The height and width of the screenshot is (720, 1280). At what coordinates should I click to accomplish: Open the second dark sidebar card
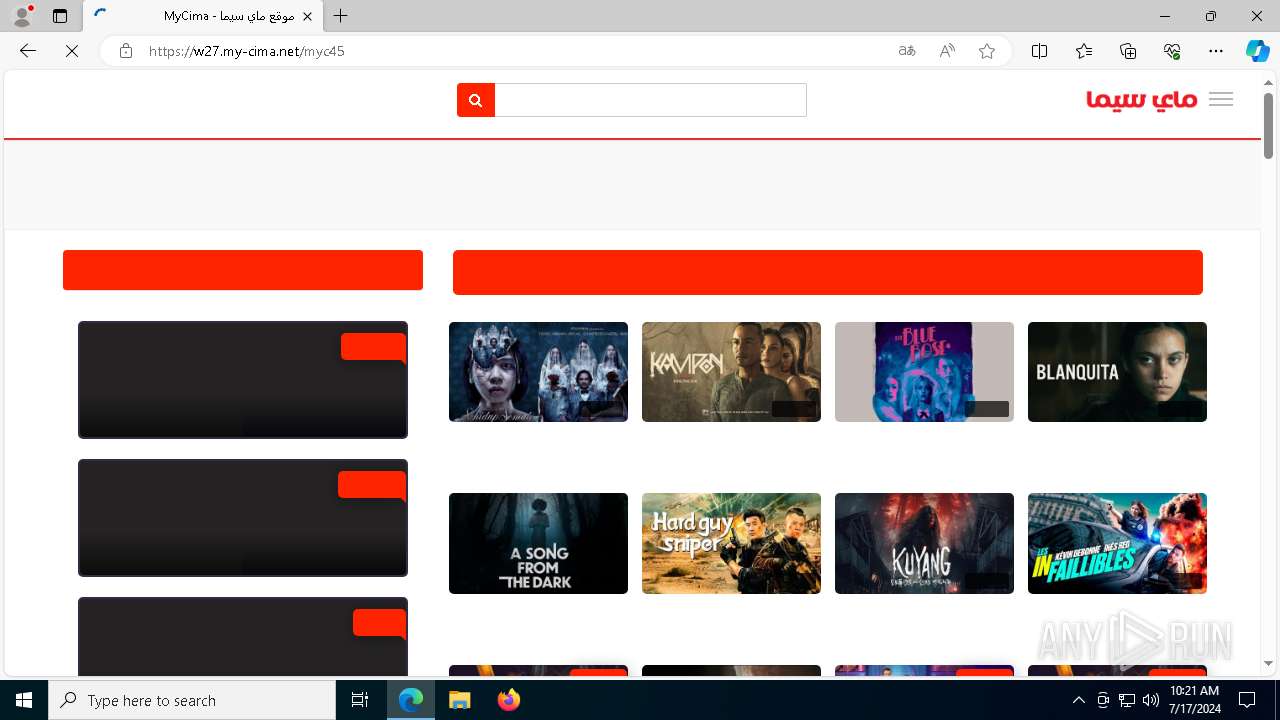coord(243,518)
